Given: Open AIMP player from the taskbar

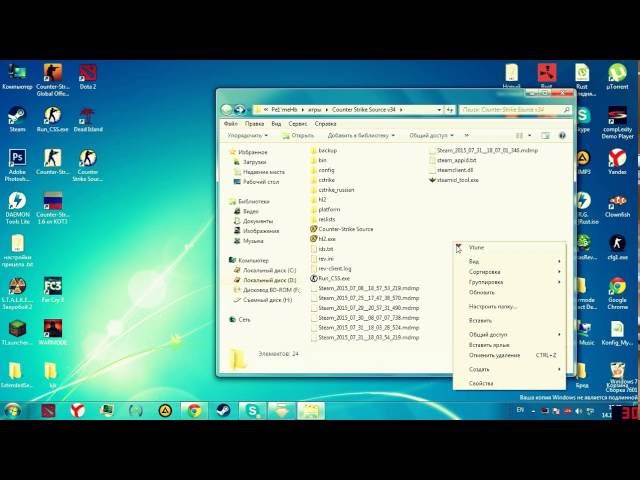Looking at the screenshot, I should 165,411.
